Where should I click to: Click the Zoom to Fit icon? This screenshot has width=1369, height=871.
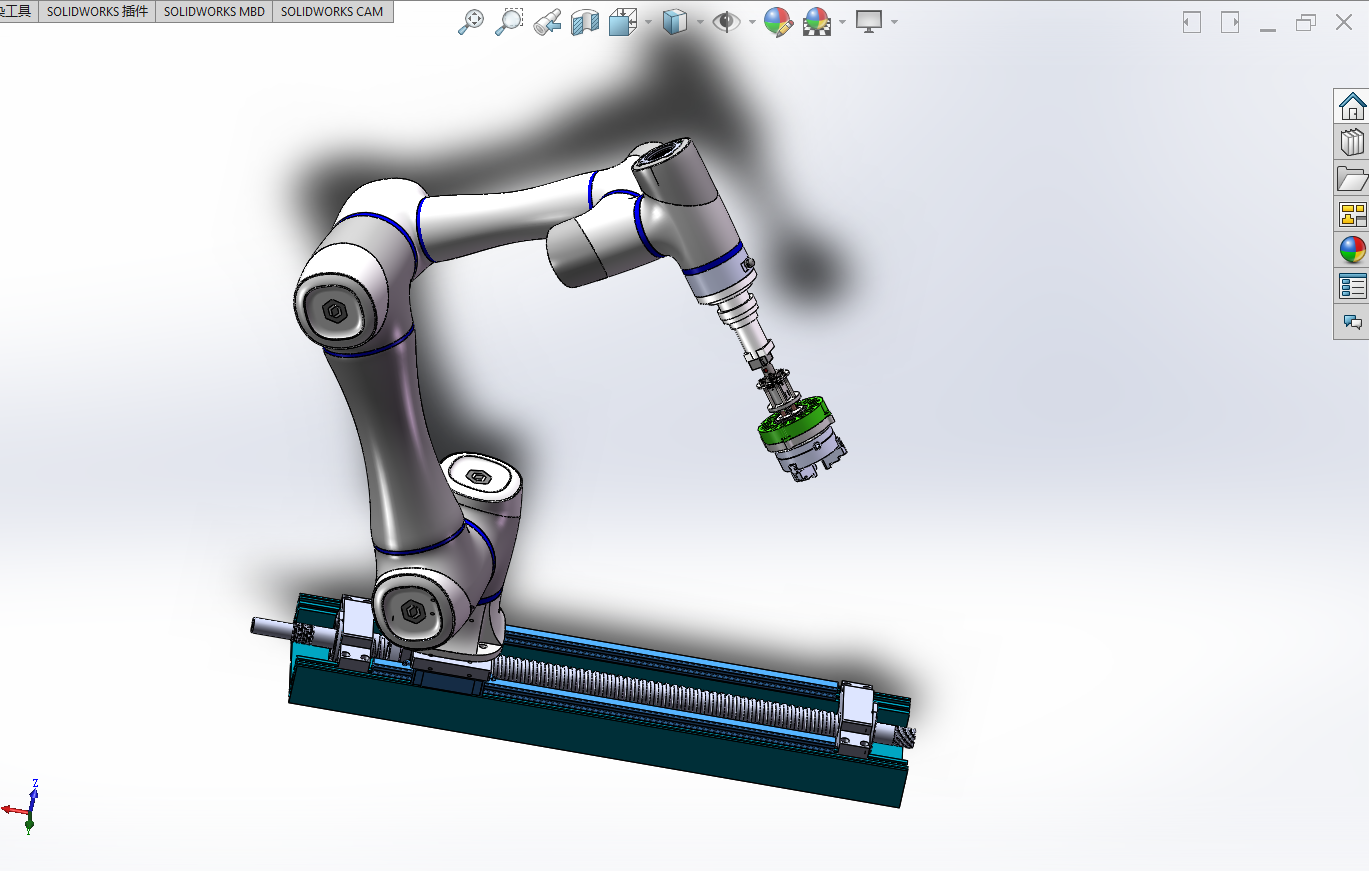tap(471, 22)
